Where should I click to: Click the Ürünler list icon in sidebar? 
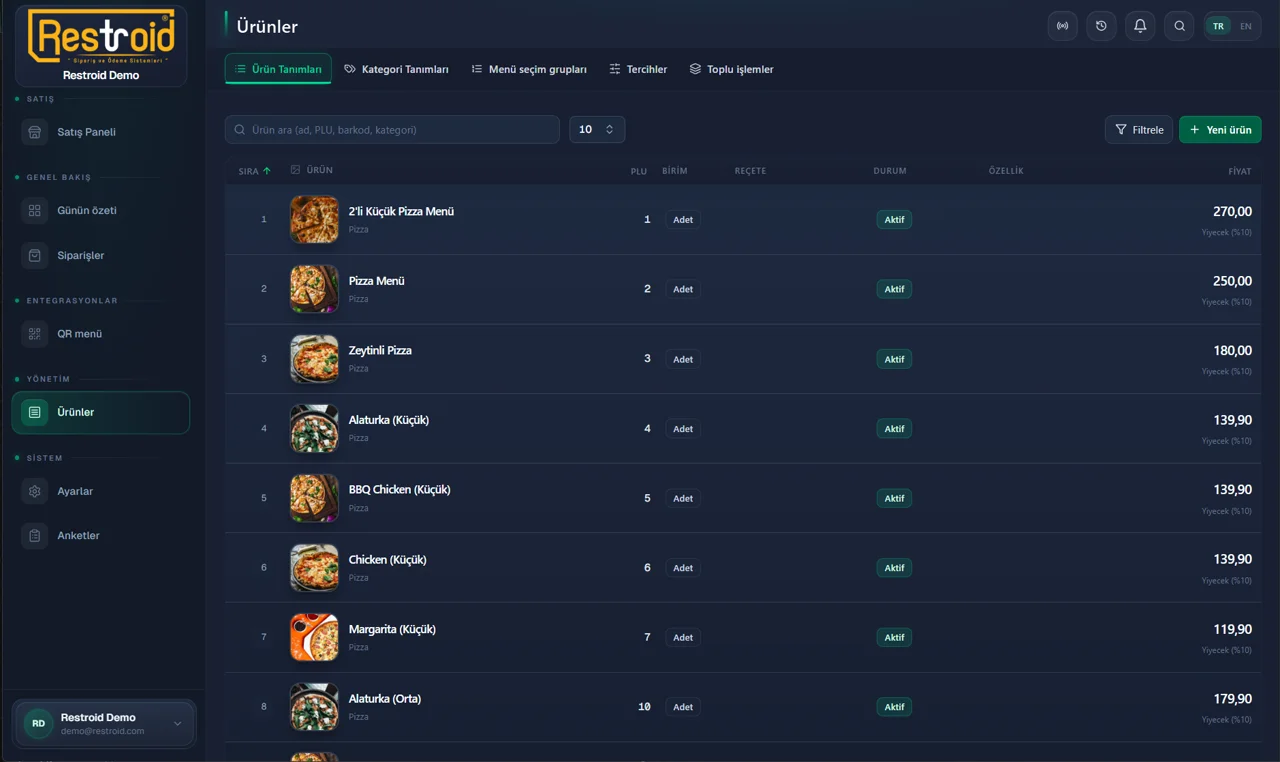tap(35, 412)
